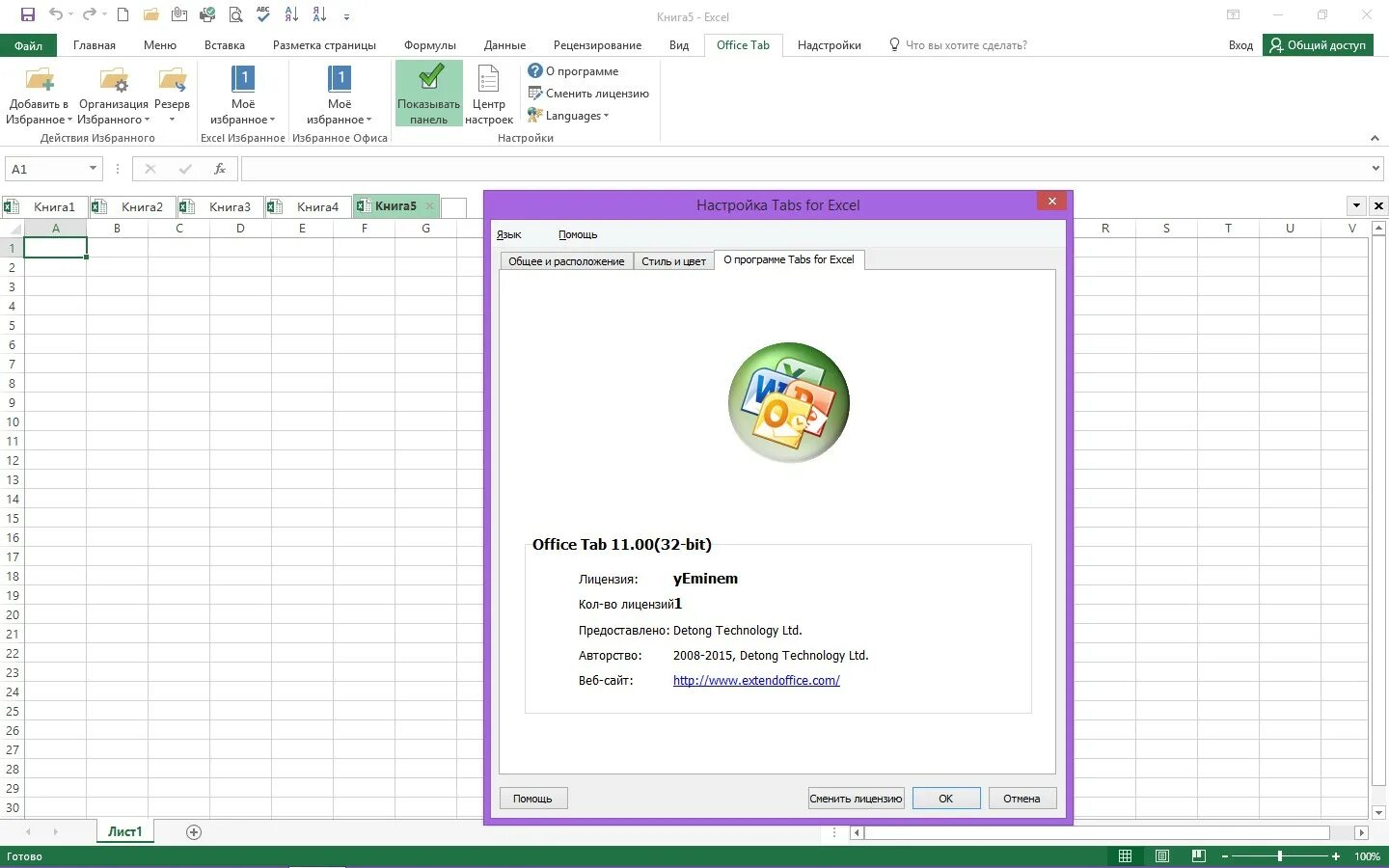This screenshot has height=868, width=1389.
Task: Switch to the Книга3 document tab
Action: [x=221, y=206]
